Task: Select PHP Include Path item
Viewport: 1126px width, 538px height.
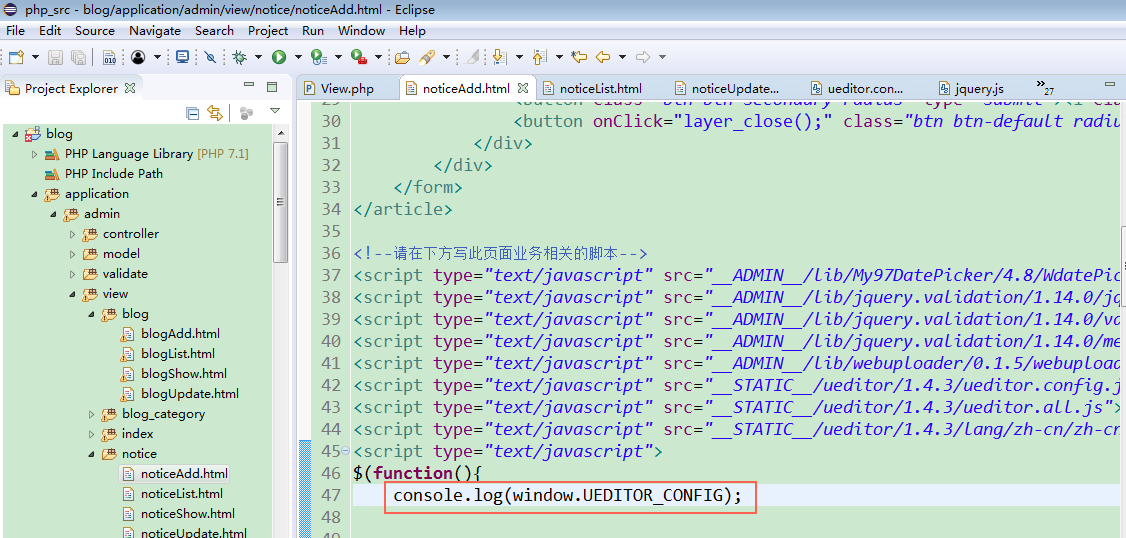Action: [113, 174]
